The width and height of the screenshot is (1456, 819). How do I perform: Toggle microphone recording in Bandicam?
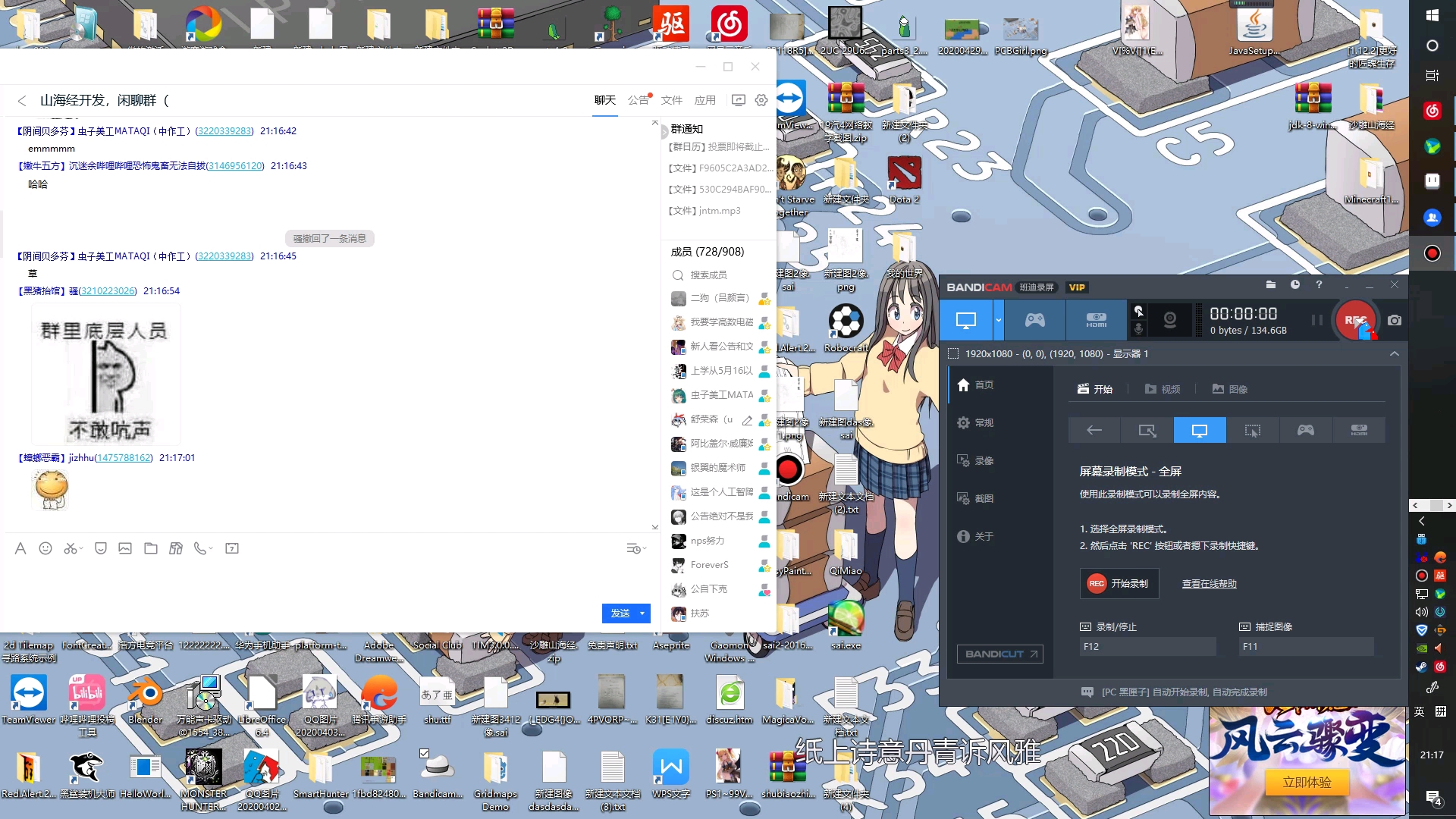[1138, 329]
